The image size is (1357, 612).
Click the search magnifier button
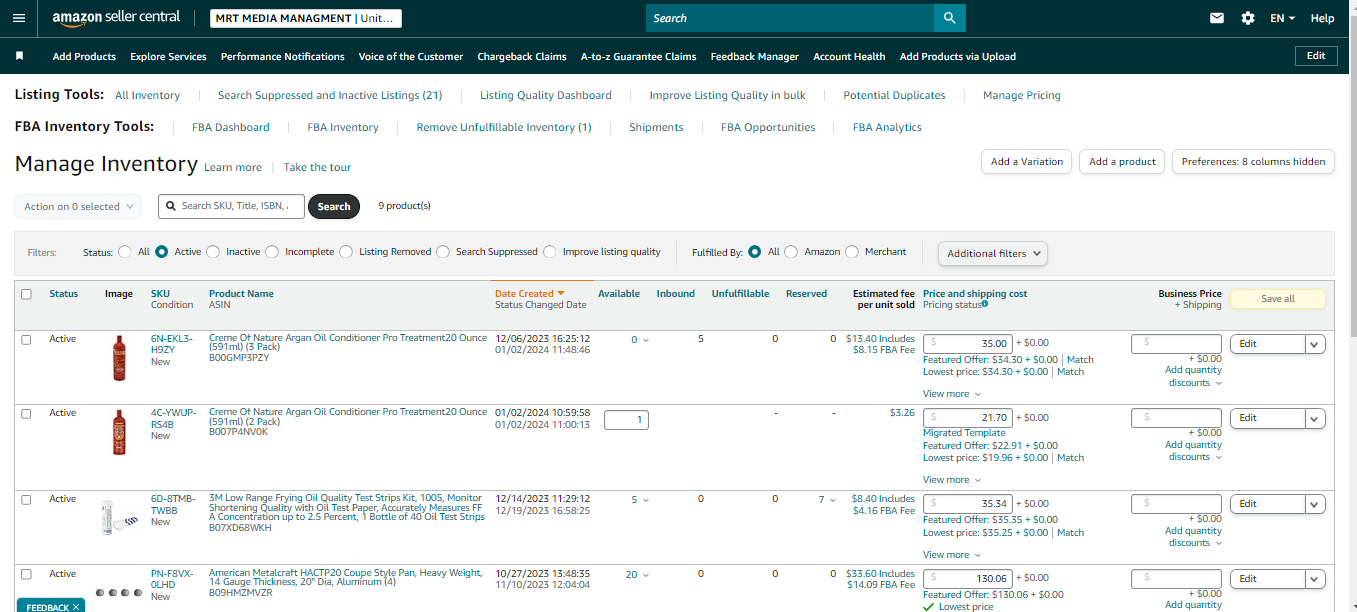[x=950, y=18]
